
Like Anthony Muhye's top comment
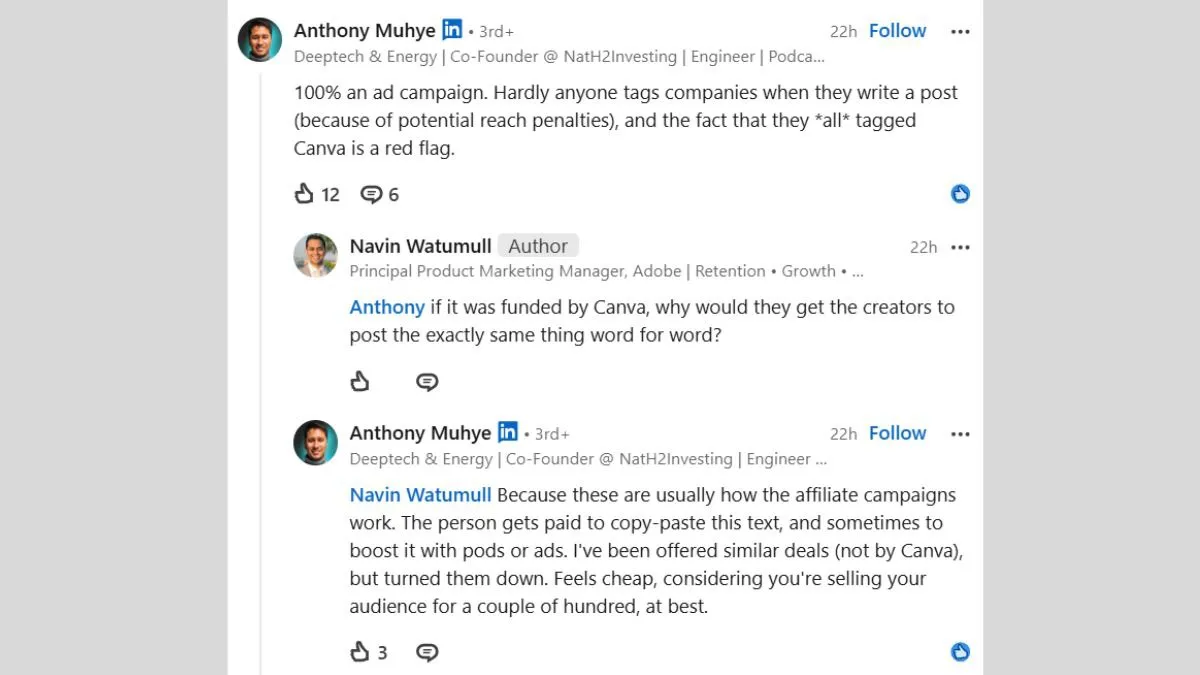point(305,194)
